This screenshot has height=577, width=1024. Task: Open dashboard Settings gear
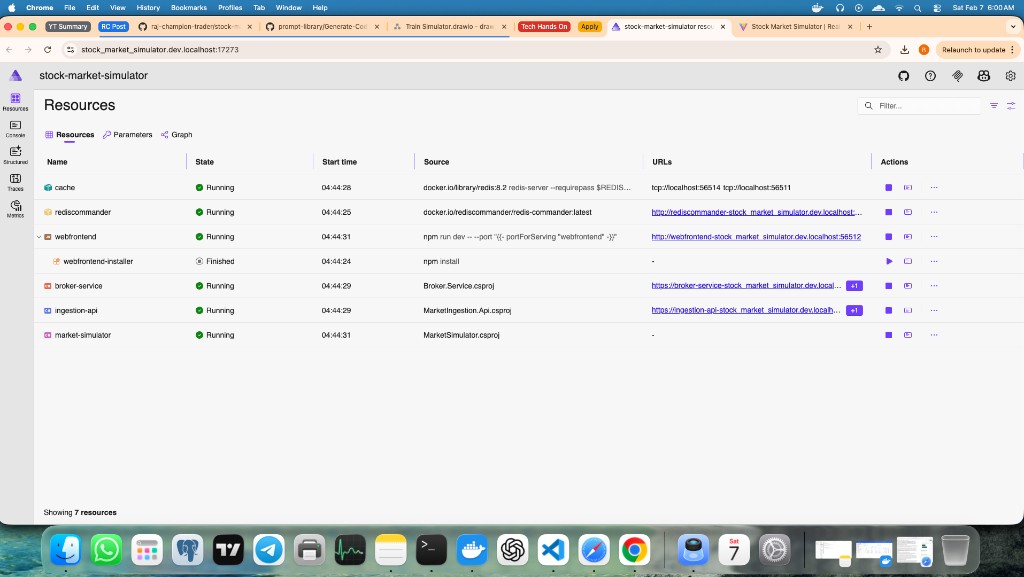(x=1010, y=75)
